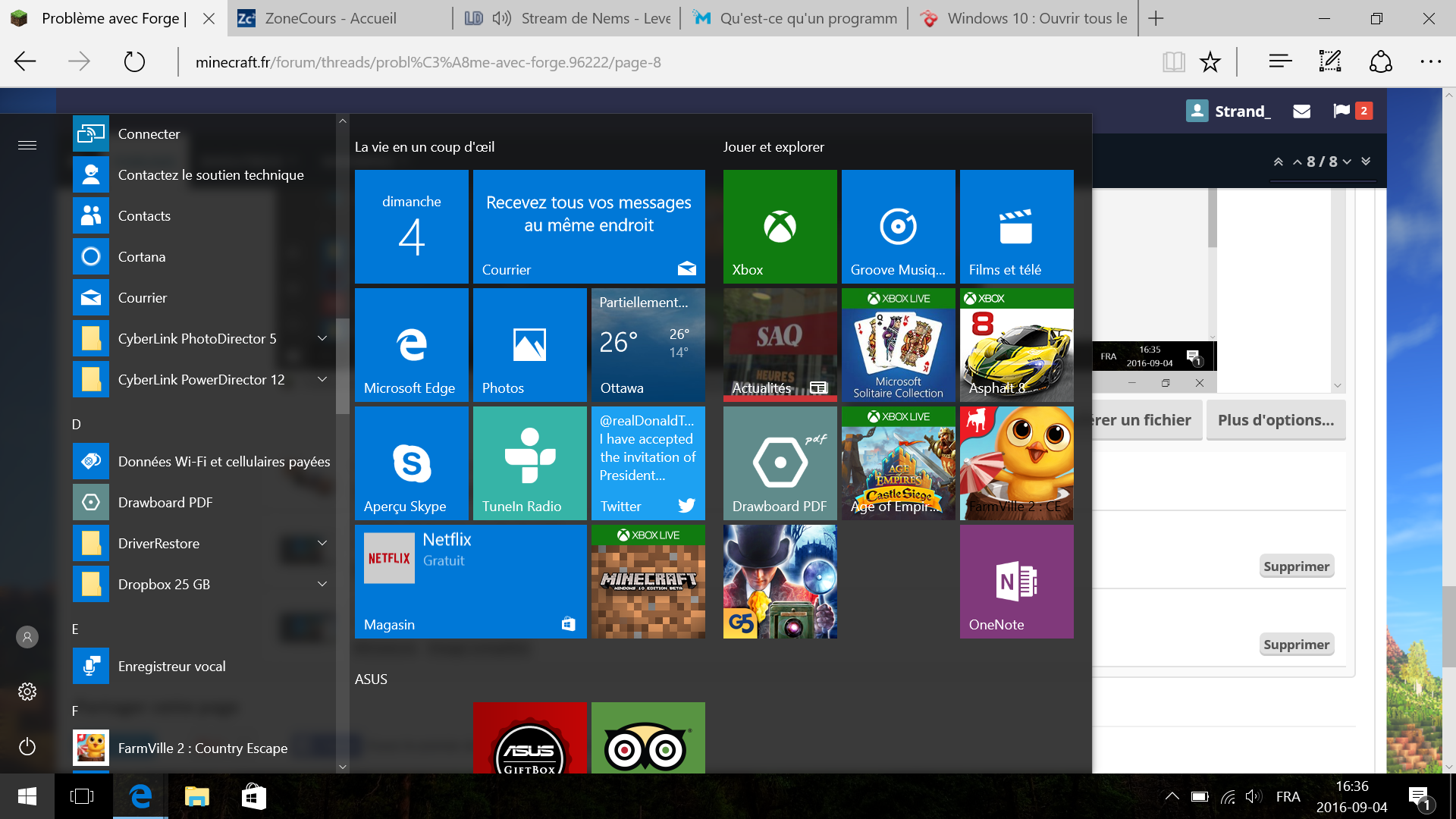Expand CyberLink PhotoDirector 5 folder
The height and width of the screenshot is (819, 1456).
322,338
